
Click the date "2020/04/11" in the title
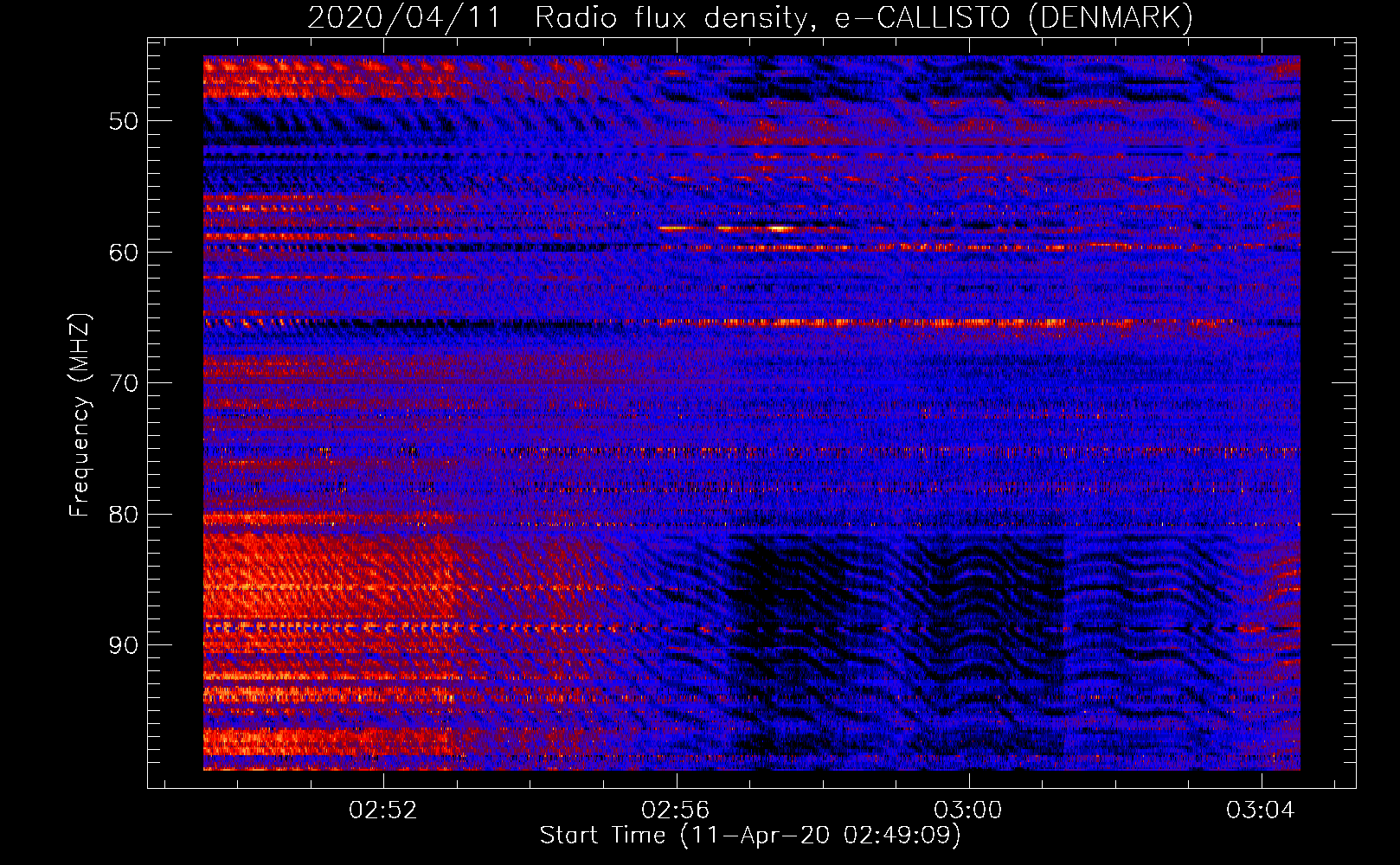click(x=404, y=18)
